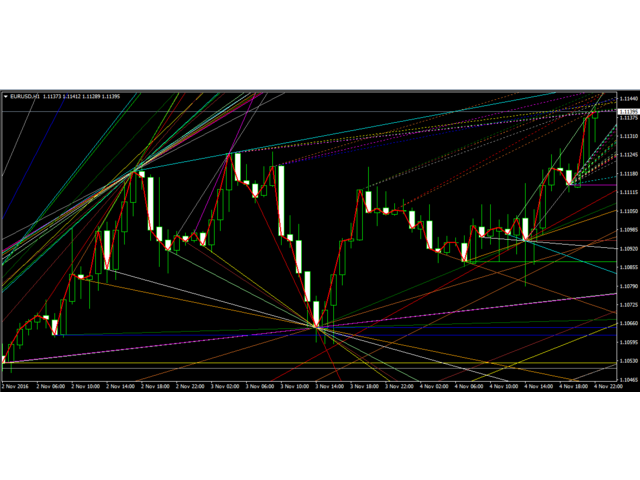Click the 4 Nov 18:00 time label
The height and width of the screenshot is (480, 640).
coord(574,386)
